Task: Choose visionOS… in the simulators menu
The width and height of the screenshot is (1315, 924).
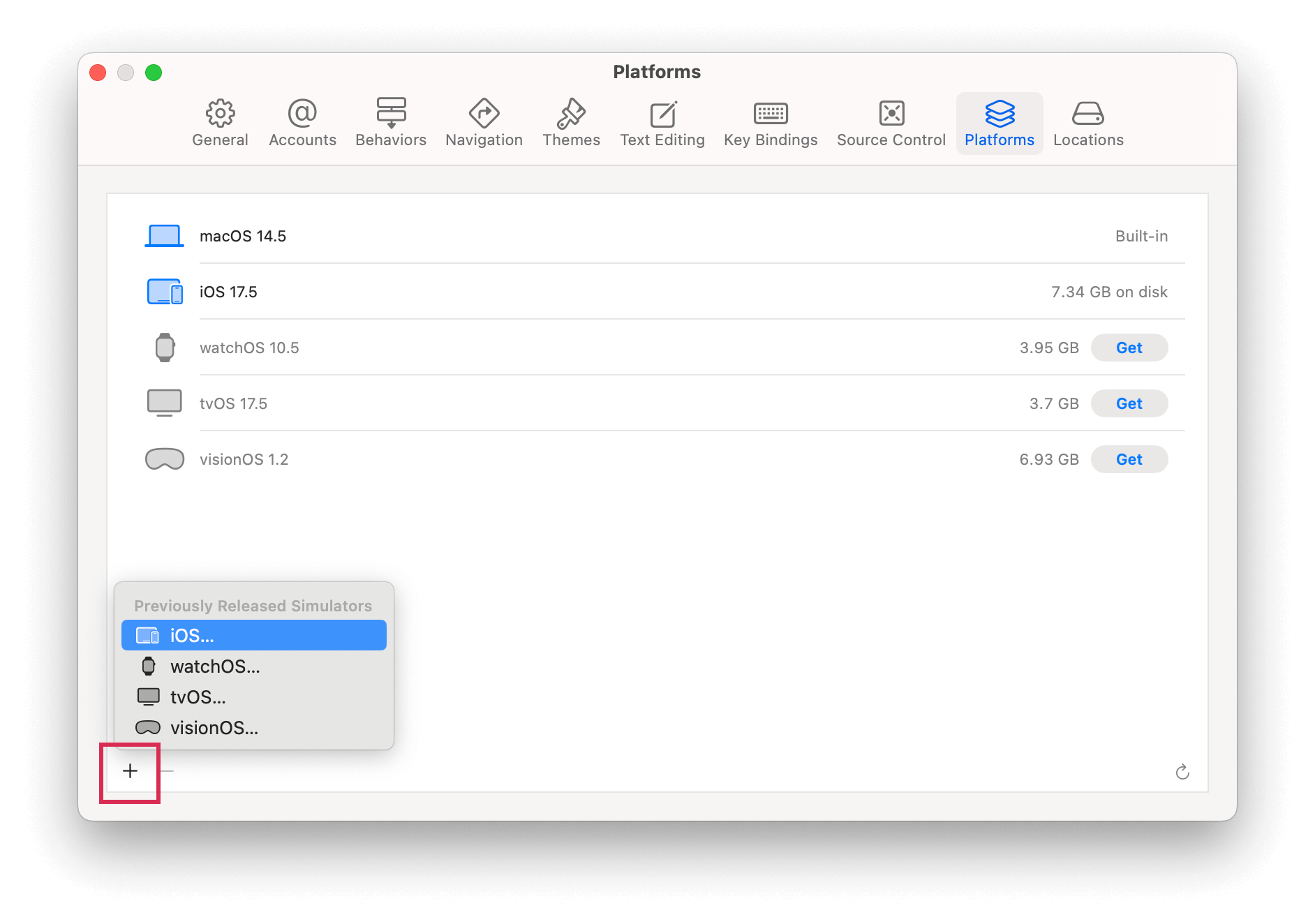Action: (x=254, y=727)
